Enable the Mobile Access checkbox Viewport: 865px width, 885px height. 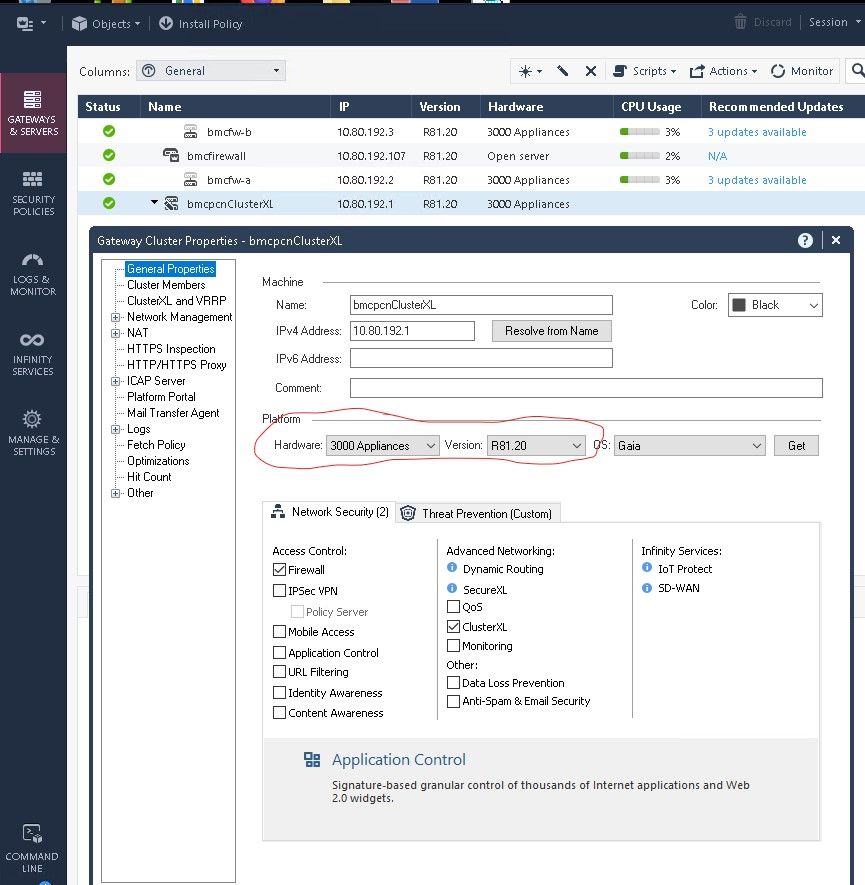[279, 631]
